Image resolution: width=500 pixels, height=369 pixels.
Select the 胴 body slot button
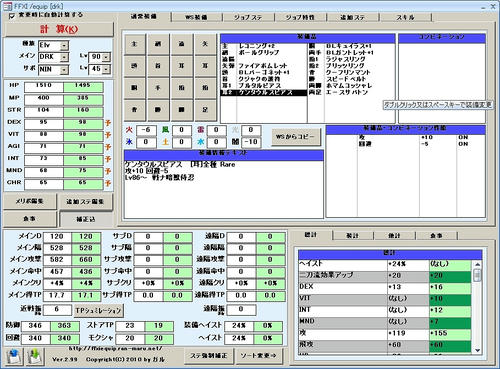click(134, 88)
